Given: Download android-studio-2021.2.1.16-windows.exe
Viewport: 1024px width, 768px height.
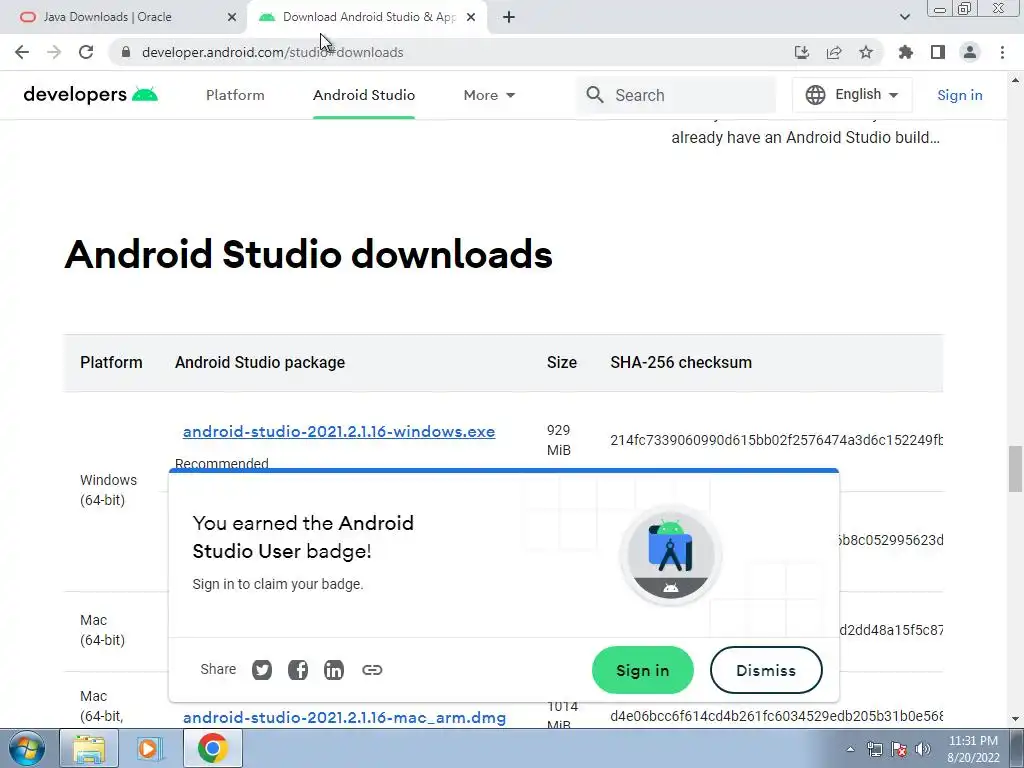Looking at the screenshot, I should [x=339, y=432].
